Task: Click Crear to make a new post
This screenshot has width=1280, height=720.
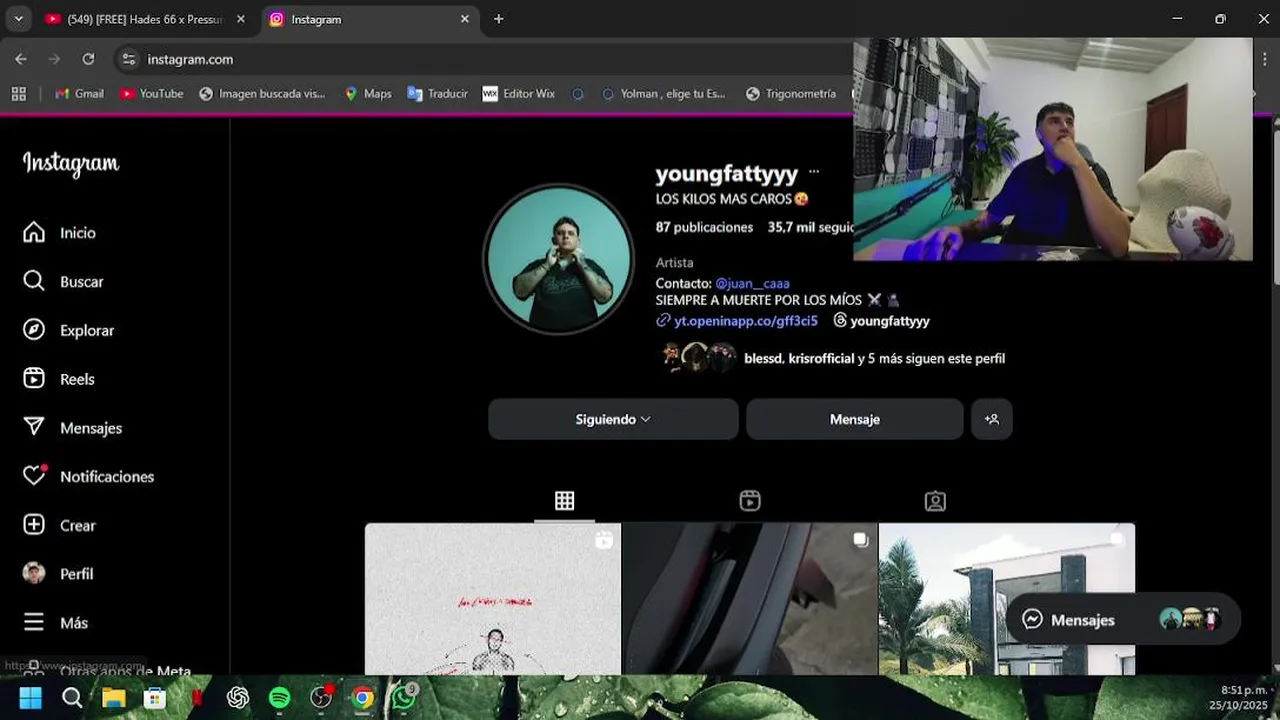Action: point(59,525)
